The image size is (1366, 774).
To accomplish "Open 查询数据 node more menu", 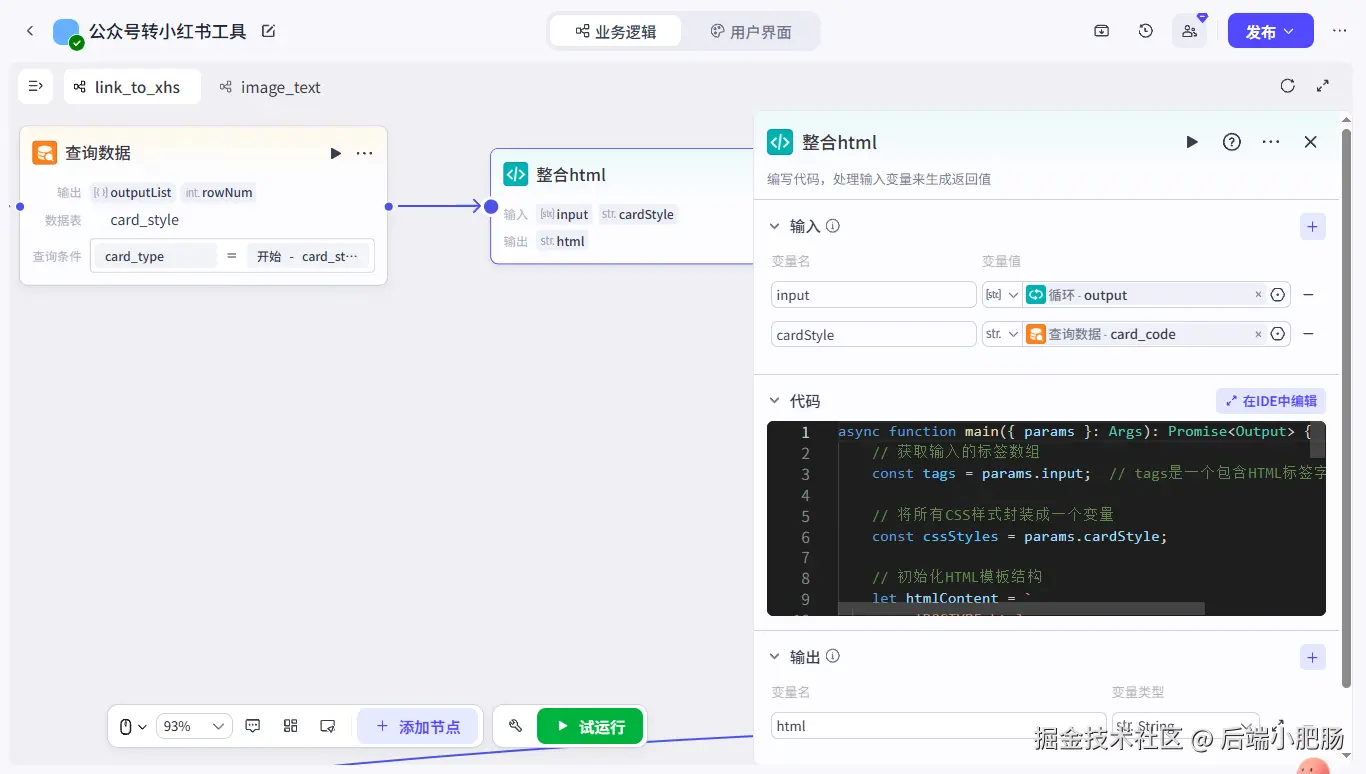I will (365, 153).
